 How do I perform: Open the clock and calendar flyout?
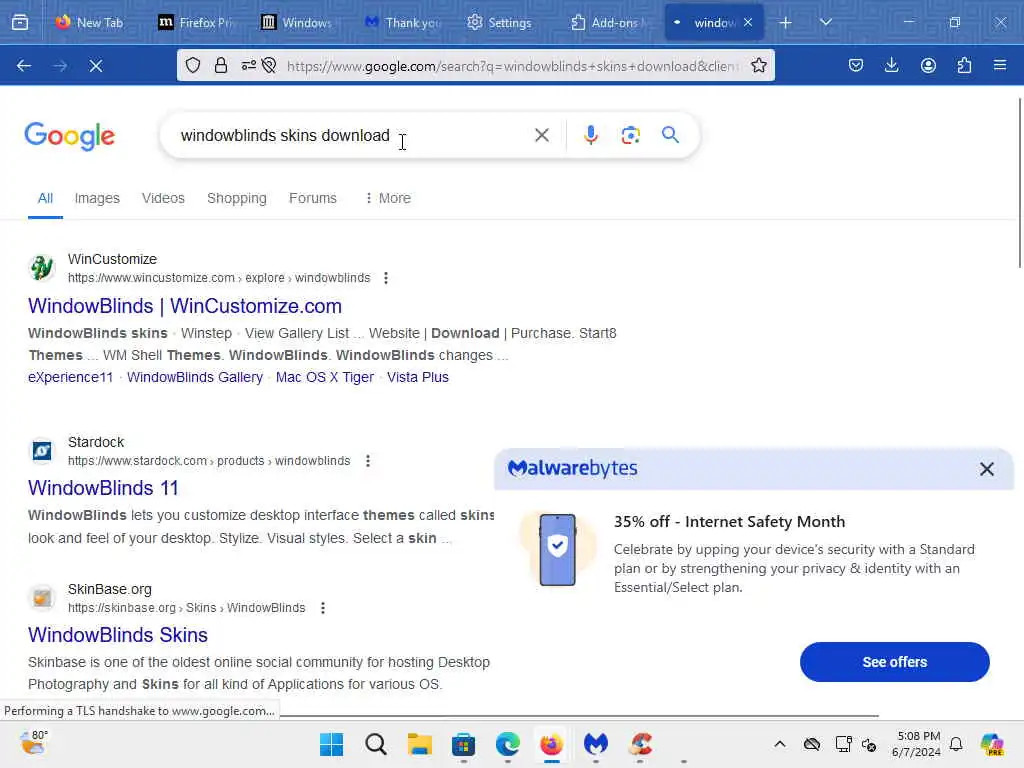click(x=917, y=744)
